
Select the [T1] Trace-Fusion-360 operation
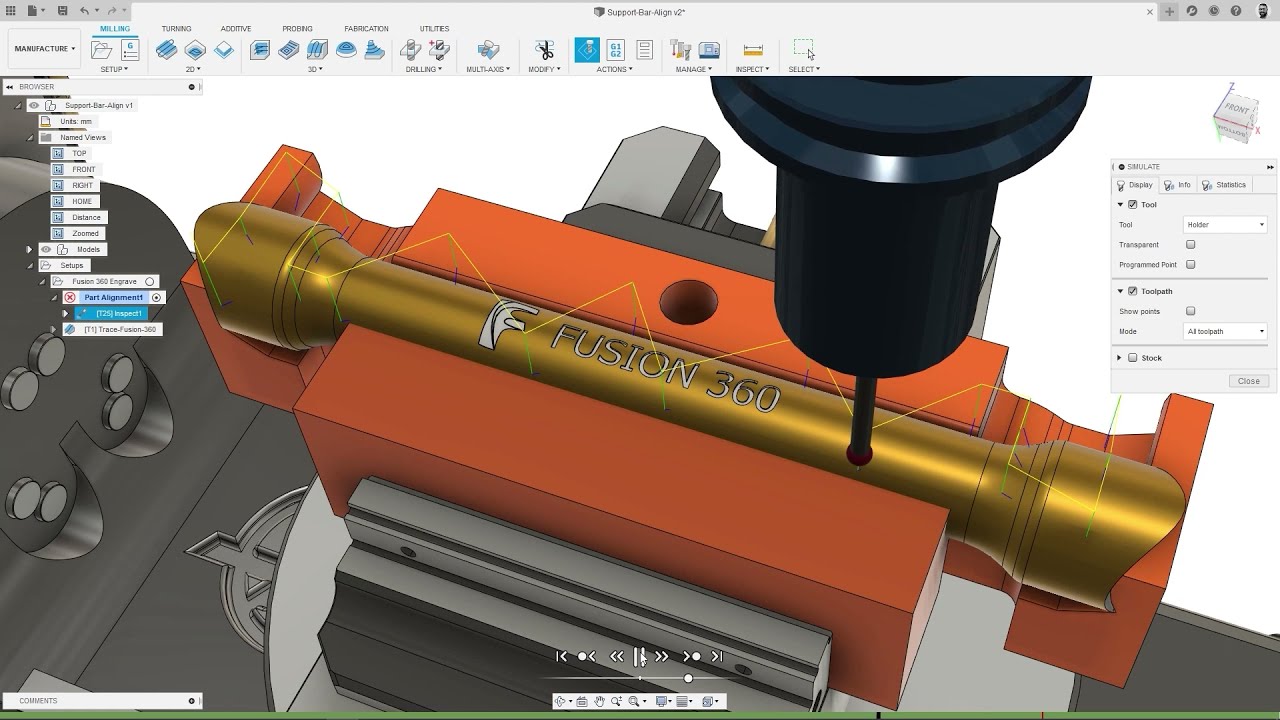pos(120,329)
